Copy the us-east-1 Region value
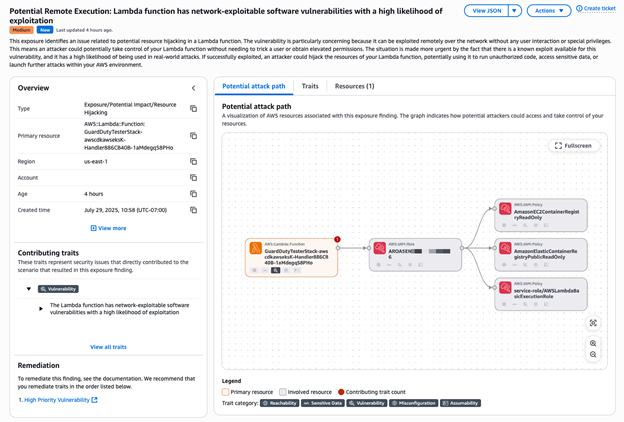624x422 pixels. (194, 161)
